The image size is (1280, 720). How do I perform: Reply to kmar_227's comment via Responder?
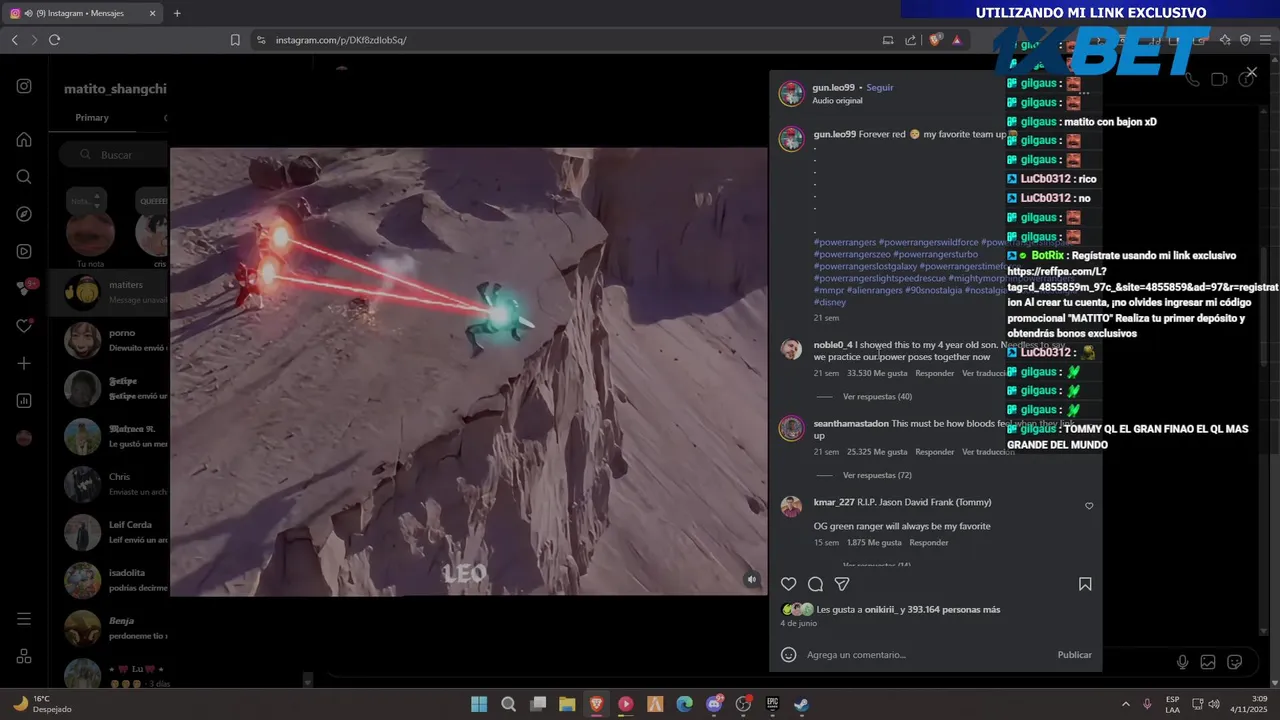(x=929, y=543)
